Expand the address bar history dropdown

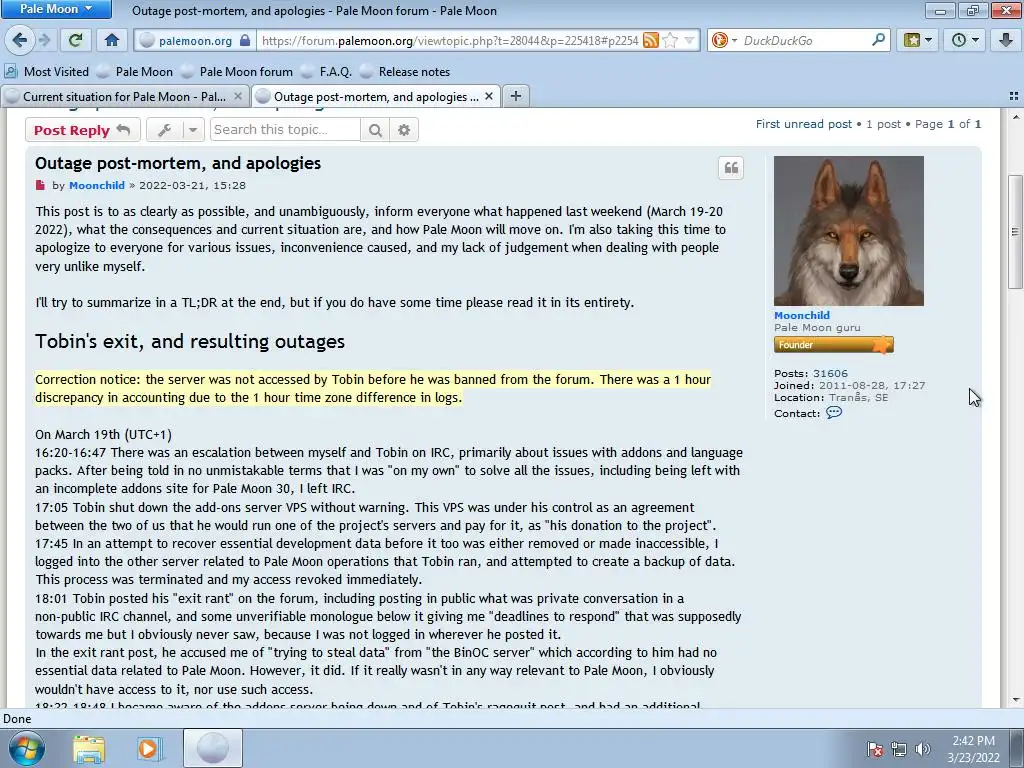click(x=689, y=40)
